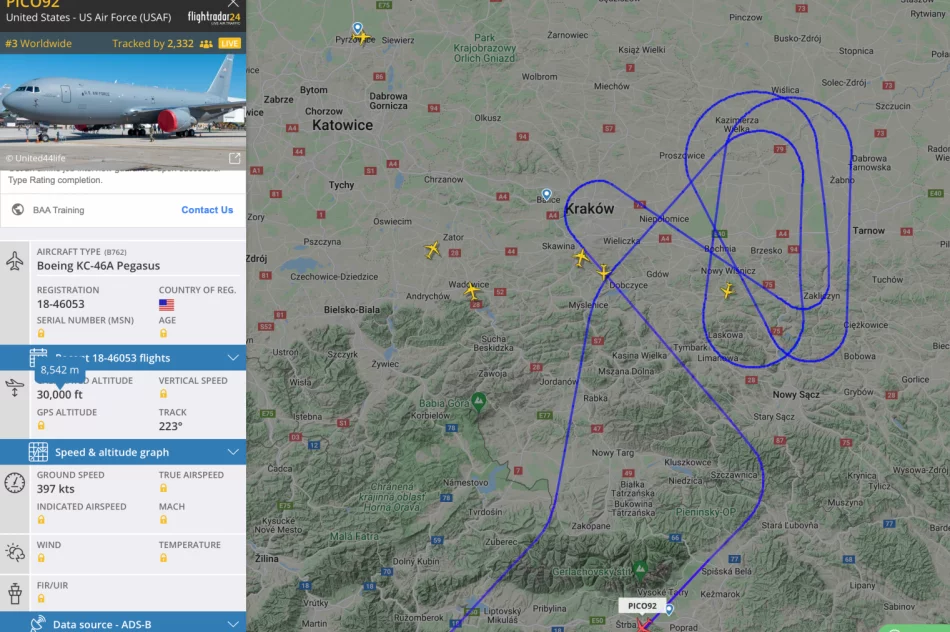950x632 pixels.
Task: Close the PICO92 flight details panel
Action: coord(233,3)
